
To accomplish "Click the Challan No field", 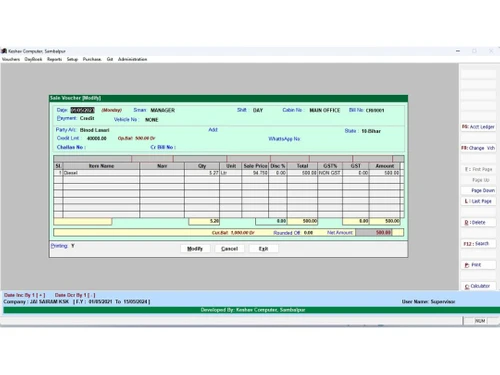I will coord(71,147).
